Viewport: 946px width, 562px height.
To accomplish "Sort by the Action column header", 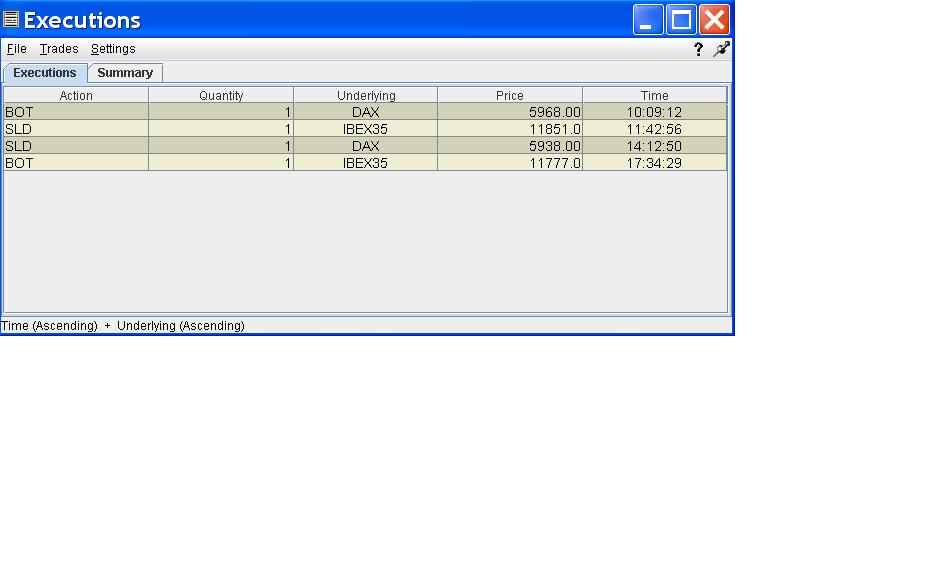I will 76,95.
